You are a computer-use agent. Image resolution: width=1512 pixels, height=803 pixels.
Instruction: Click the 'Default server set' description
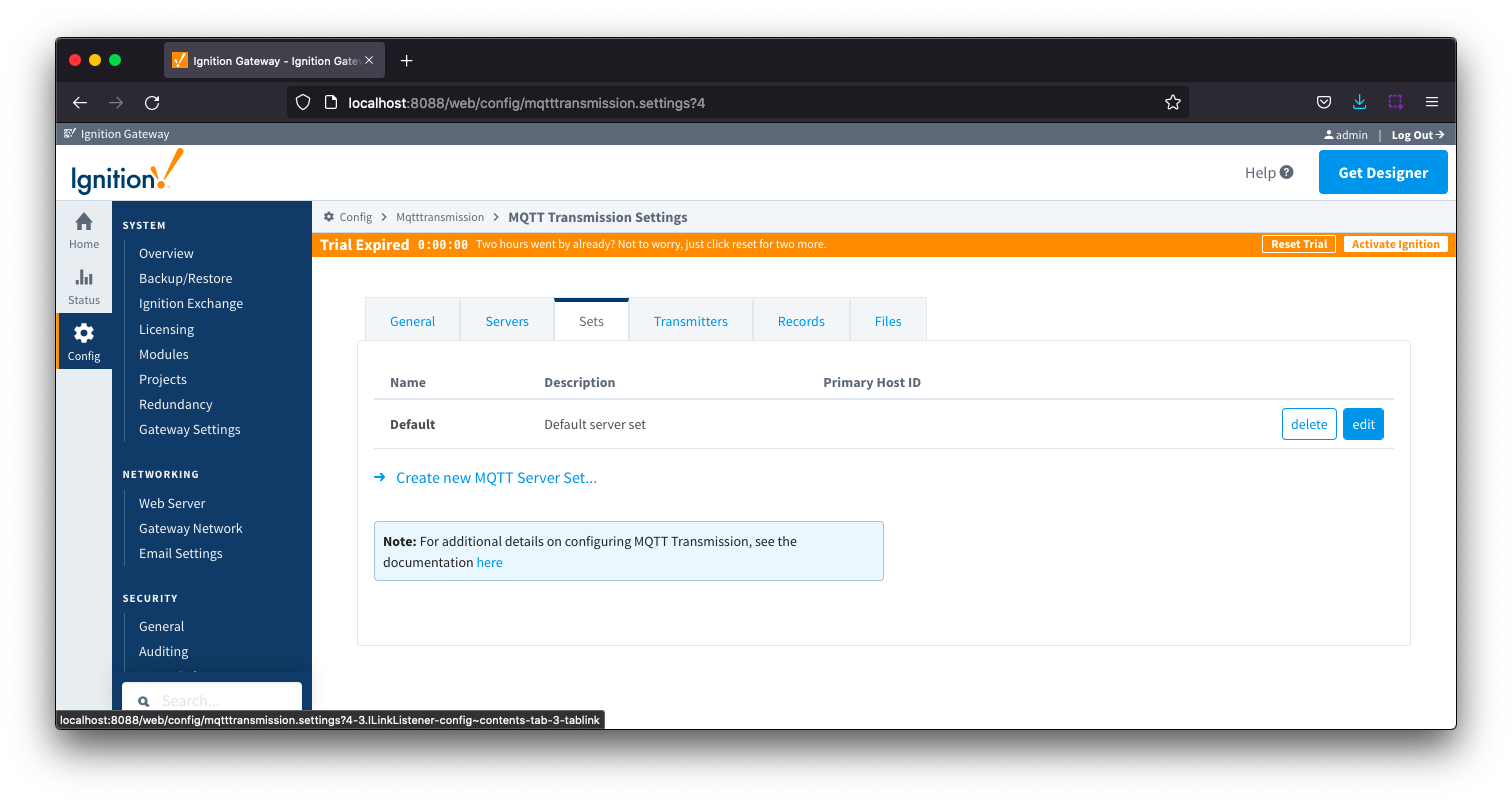pyautogui.click(x=595, y=424)
